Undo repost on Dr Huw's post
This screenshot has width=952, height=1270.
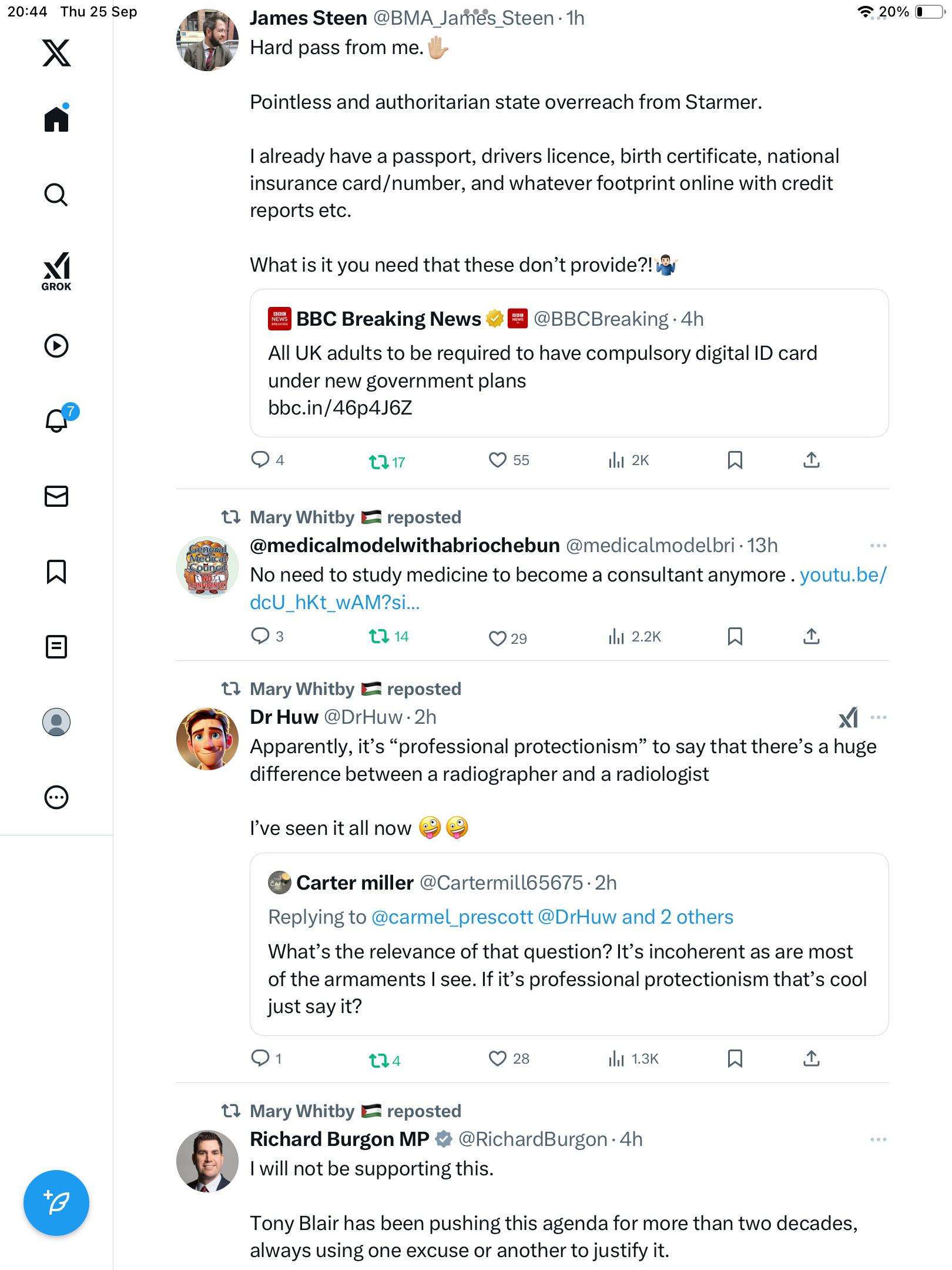(x=379, y=1060)
